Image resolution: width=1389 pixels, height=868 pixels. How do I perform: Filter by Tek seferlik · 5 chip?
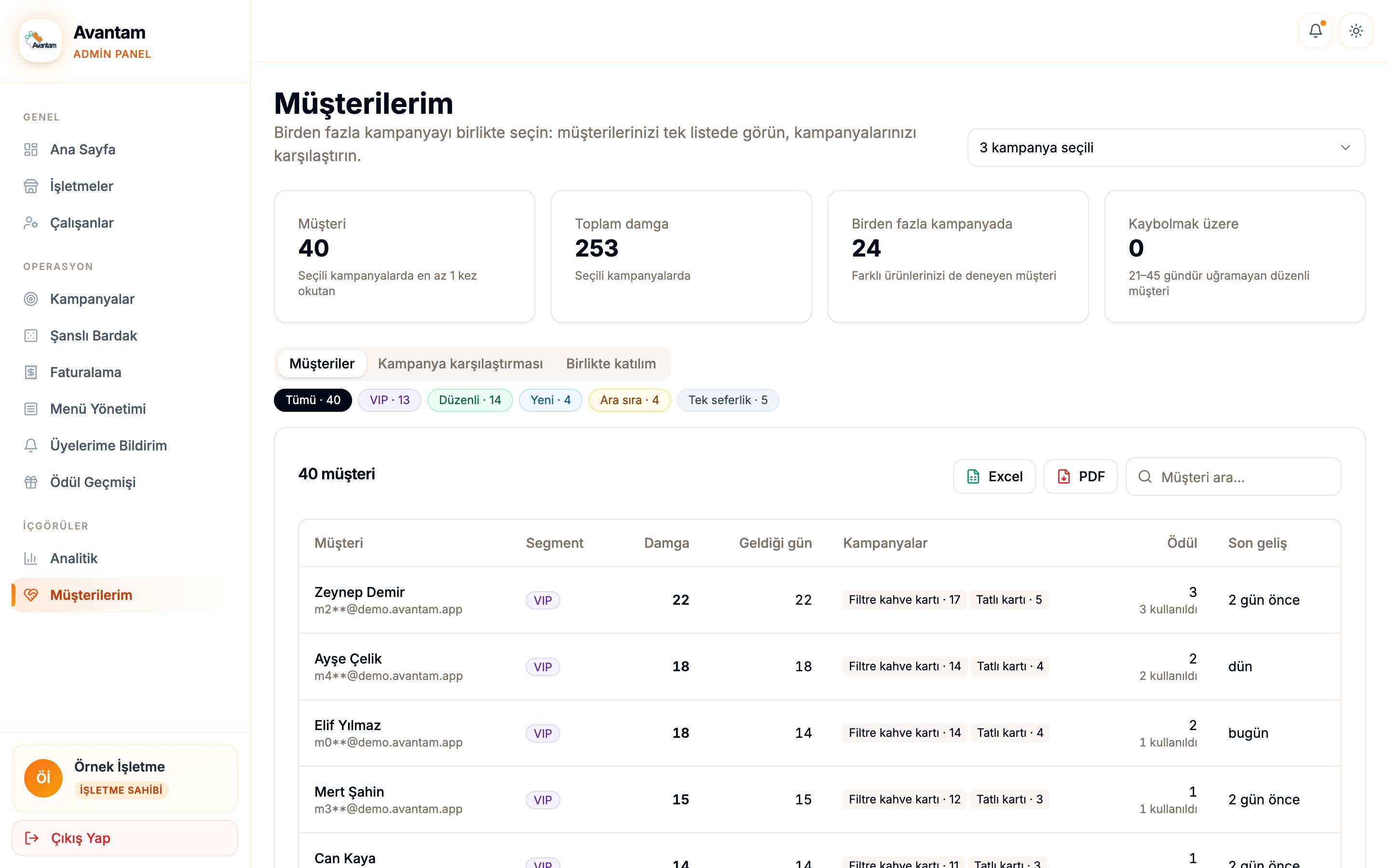pyautogui.click(x=728, y=400)
